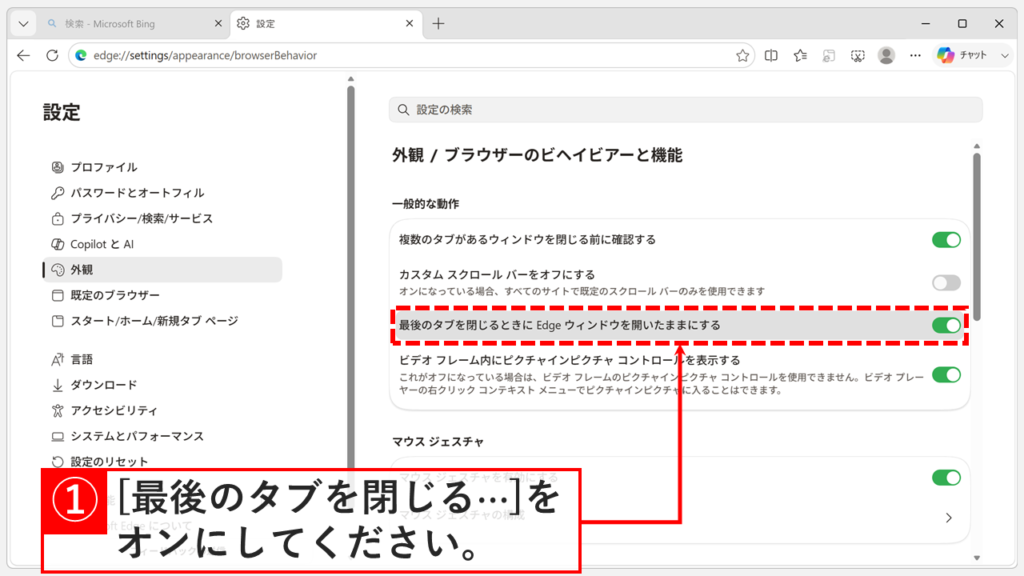Click the sidebar vertical scrollbar

tap(351, 278)
